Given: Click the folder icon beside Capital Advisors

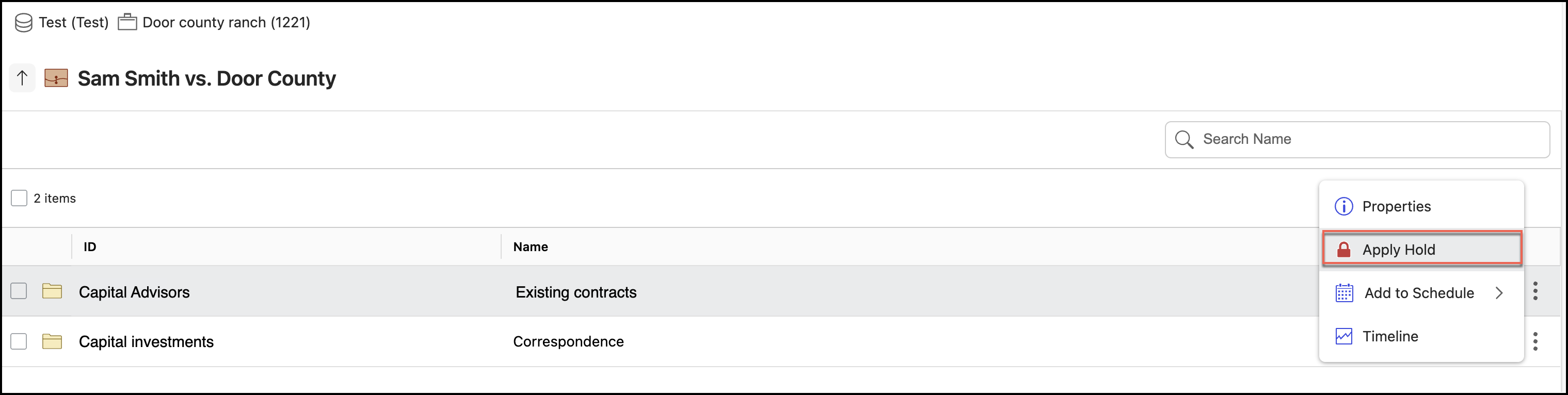Looking at the screenshot, I should 52,291.
